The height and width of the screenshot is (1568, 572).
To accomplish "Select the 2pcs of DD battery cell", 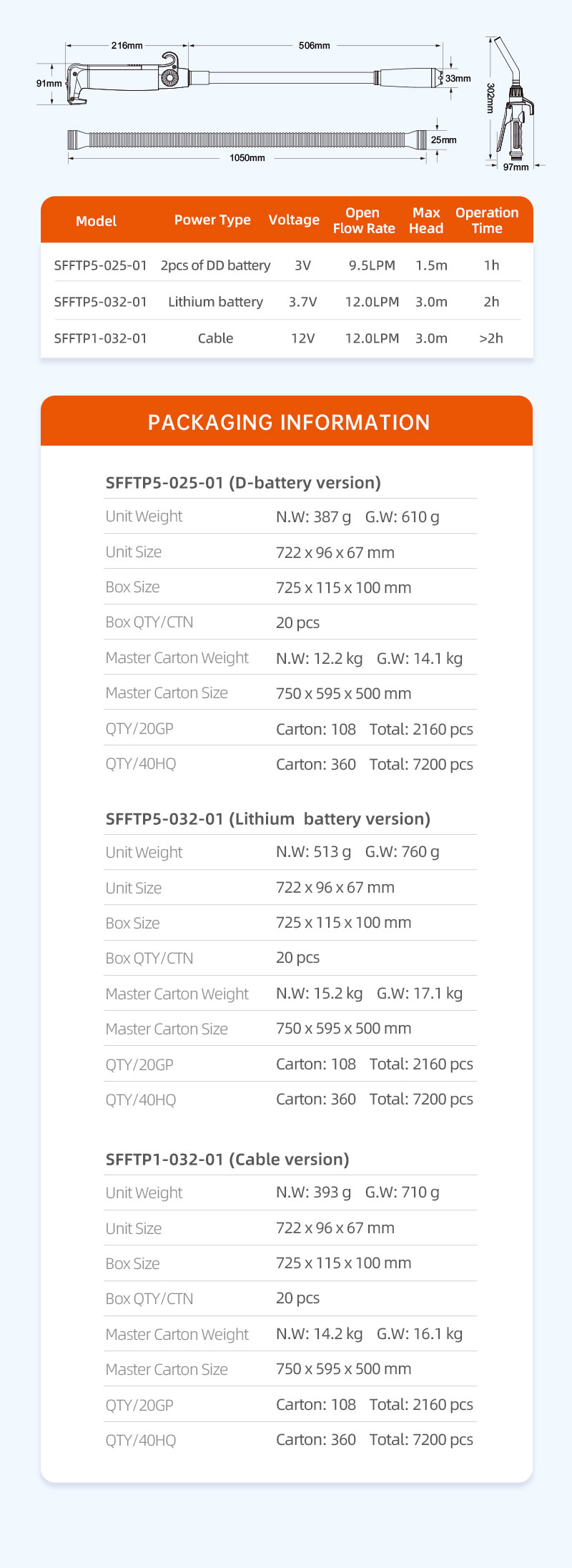I will 215,265.
